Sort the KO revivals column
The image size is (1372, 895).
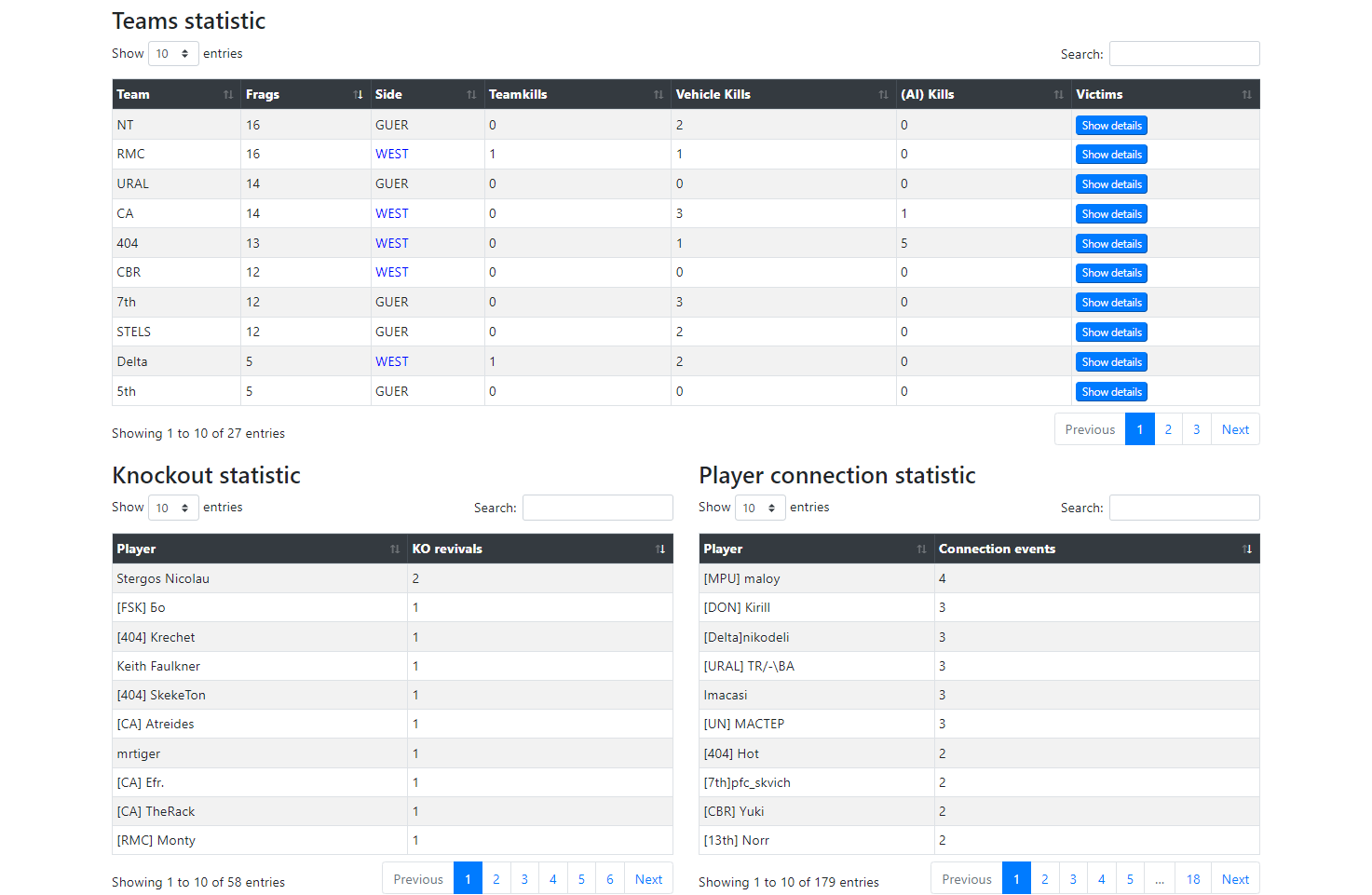point(659,549)
